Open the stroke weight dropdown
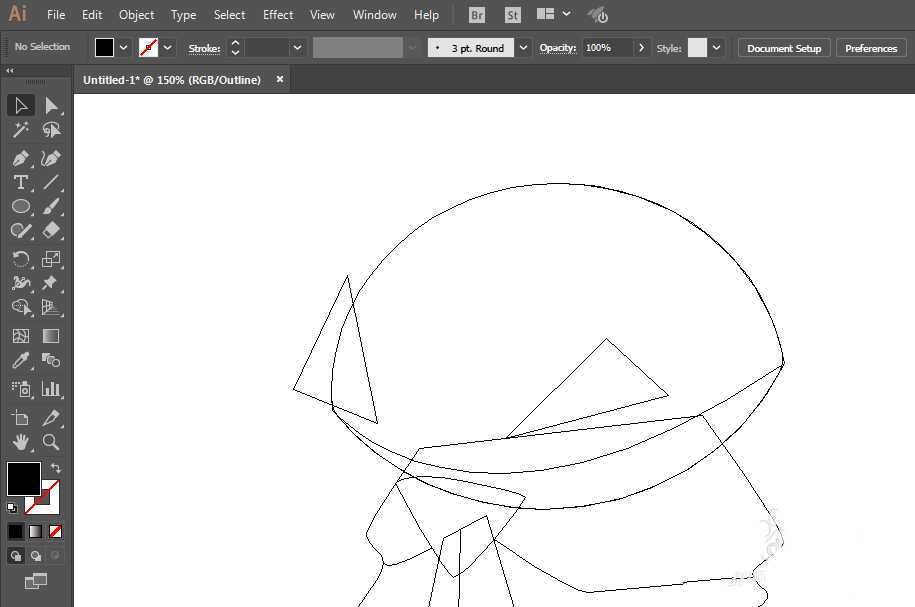Viewport: 915px width, 607px height. [x=297, y=48]
